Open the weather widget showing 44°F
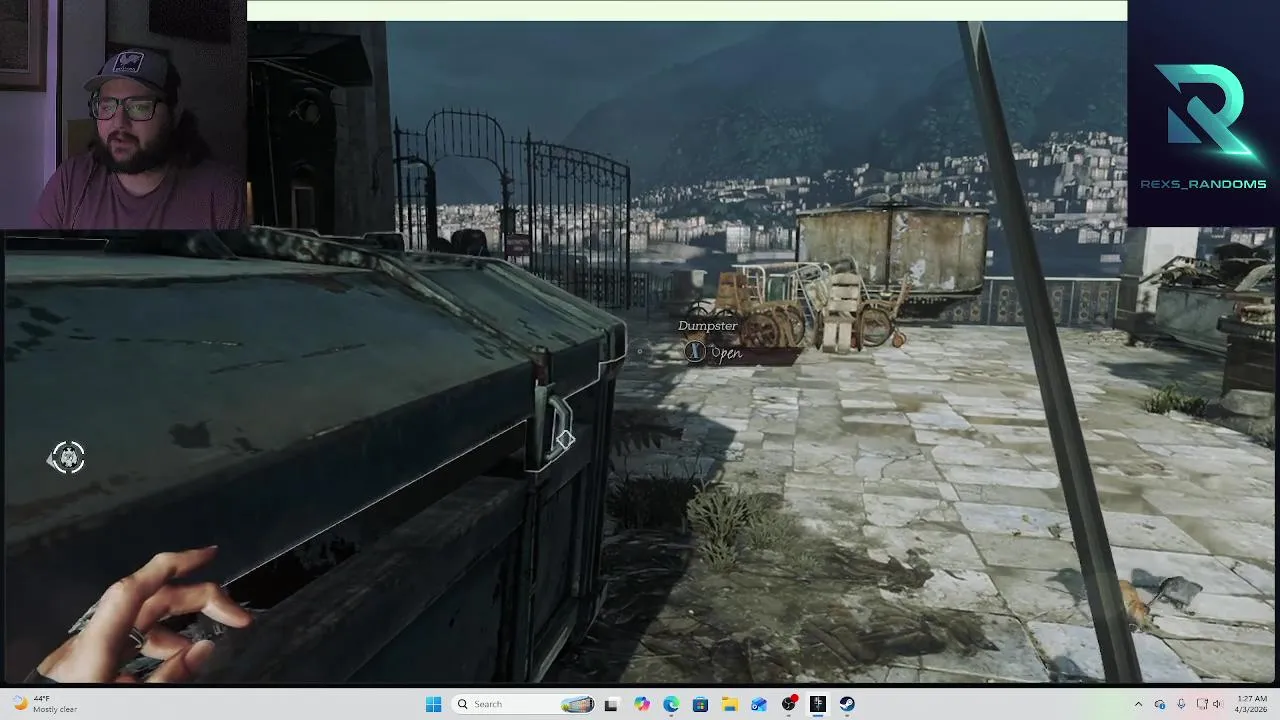Viewport: 1280px width, 720px height. click(46, 704)
